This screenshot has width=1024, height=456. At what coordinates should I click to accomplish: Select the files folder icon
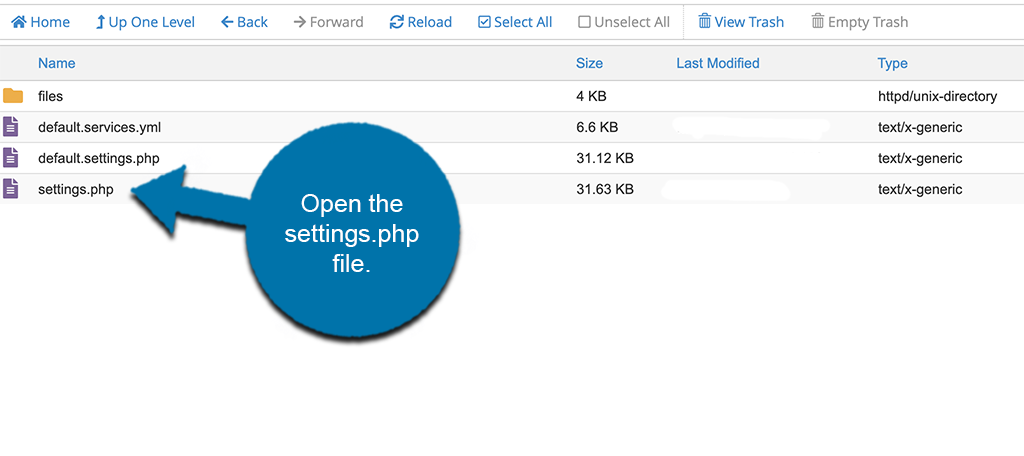[13, 96]
